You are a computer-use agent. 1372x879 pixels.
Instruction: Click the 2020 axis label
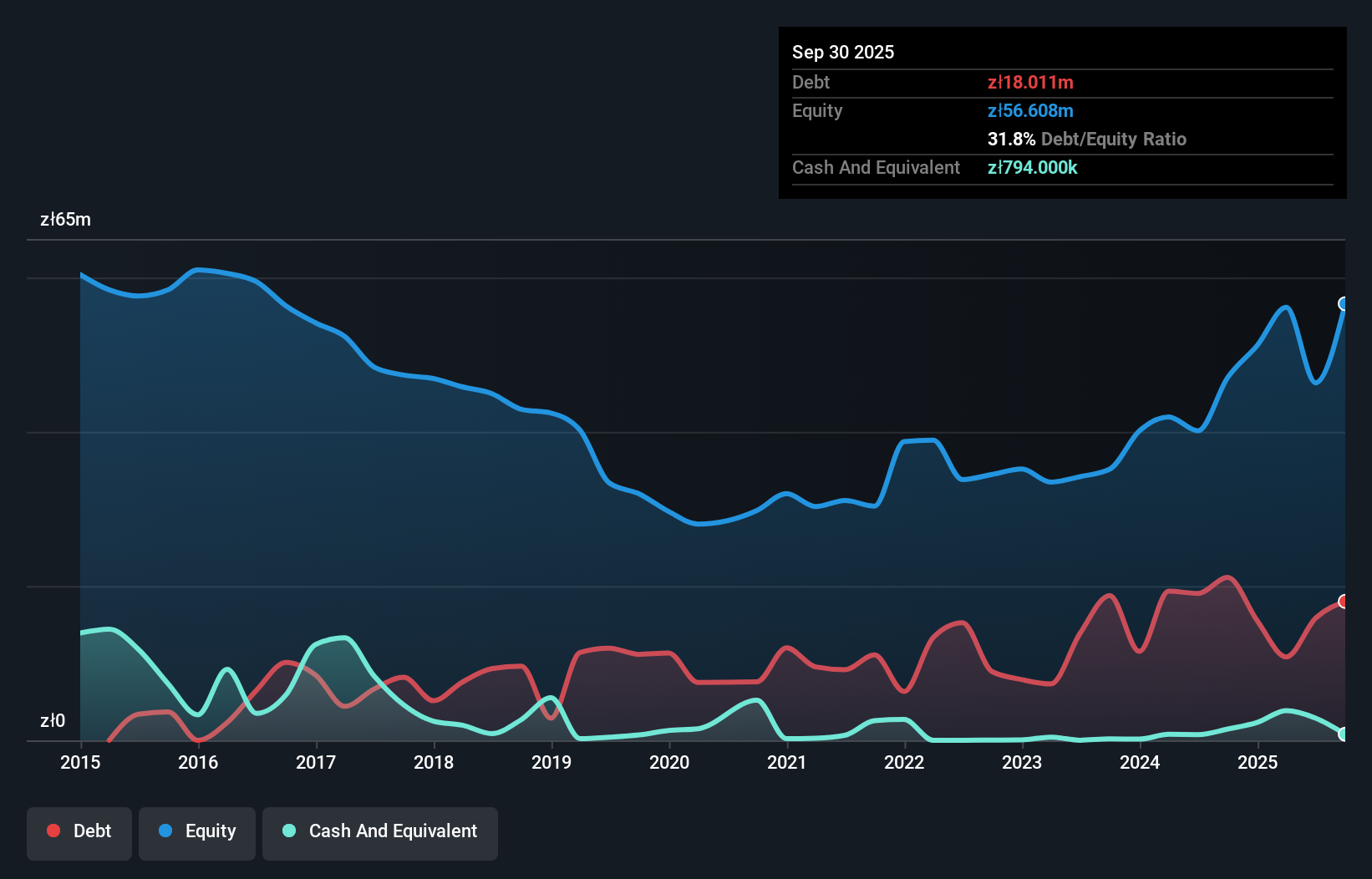tap(669, 762)
